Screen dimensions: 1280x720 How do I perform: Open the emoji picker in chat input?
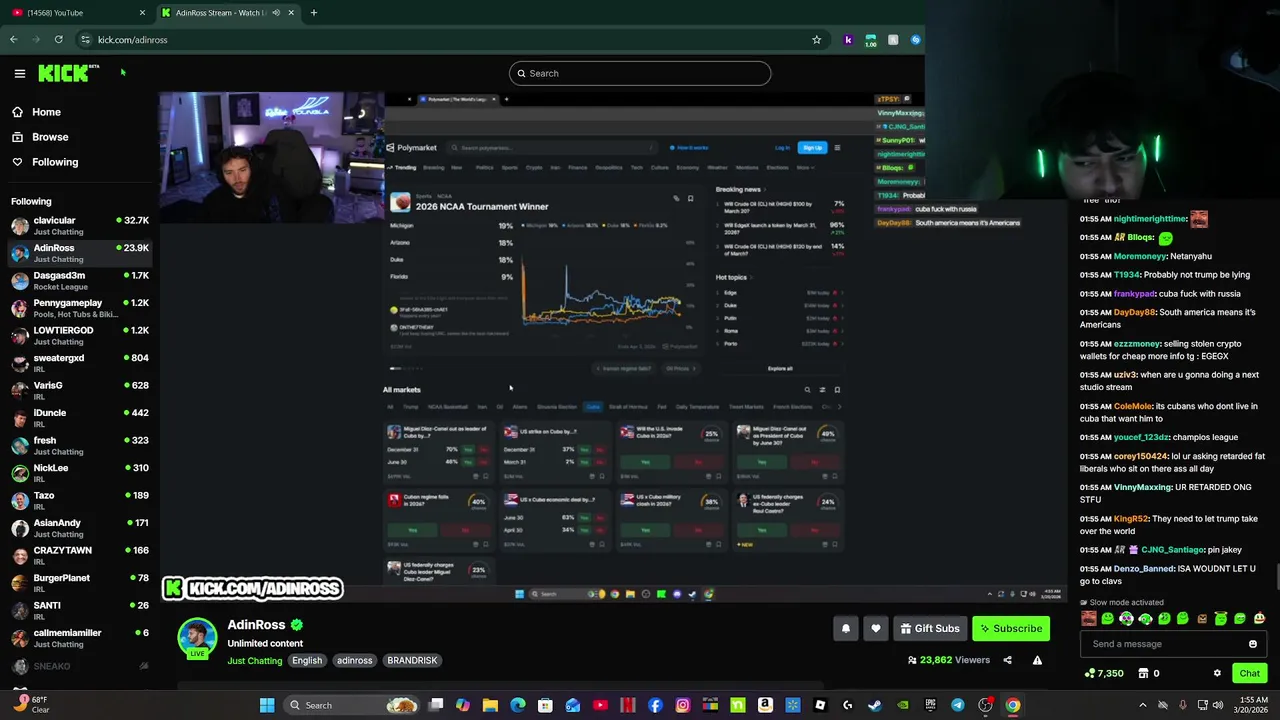[1253, 644]
